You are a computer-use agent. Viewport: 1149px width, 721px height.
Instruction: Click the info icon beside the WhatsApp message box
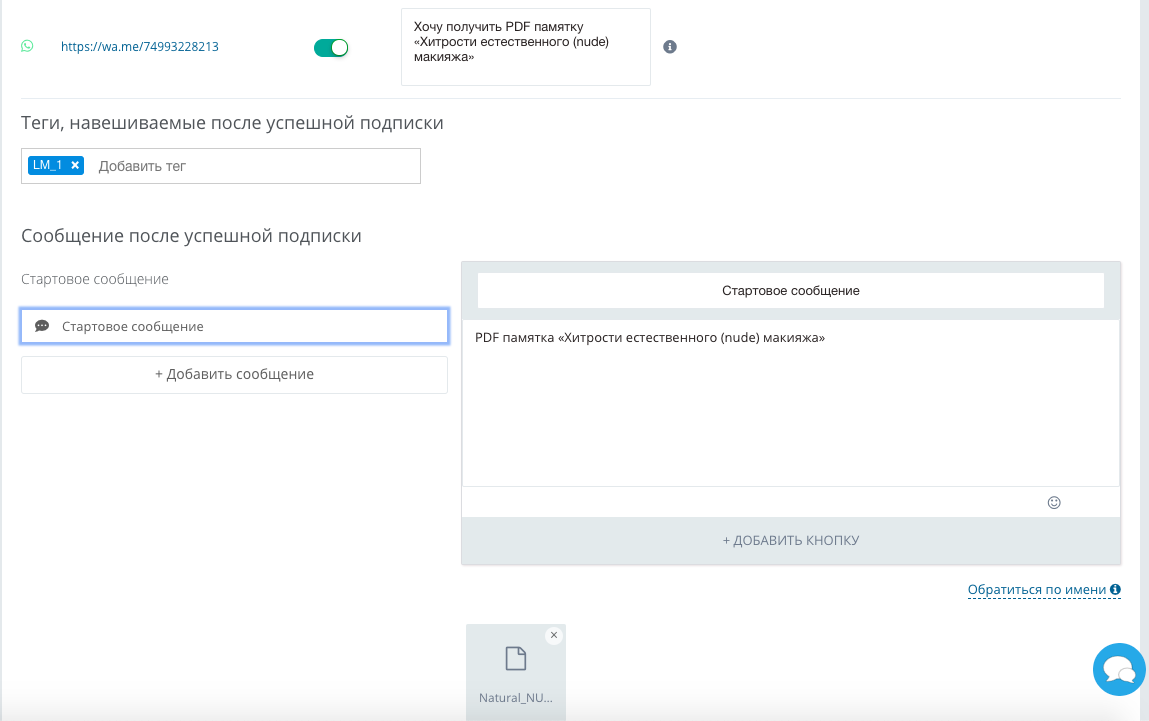coord(670,47)
